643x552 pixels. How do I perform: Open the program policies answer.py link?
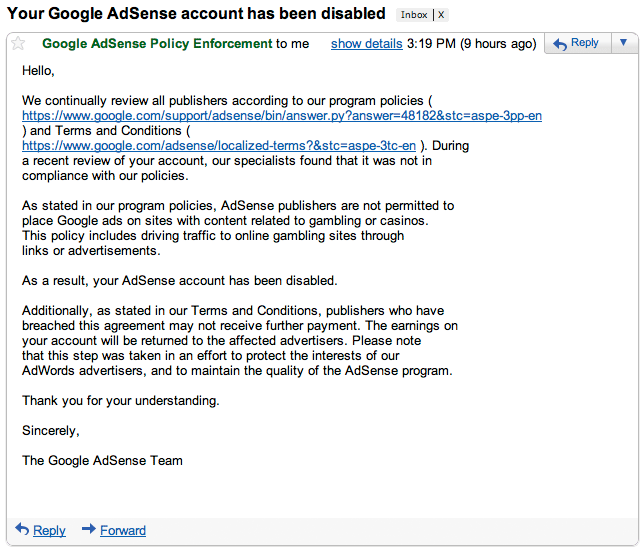(282, 116)
